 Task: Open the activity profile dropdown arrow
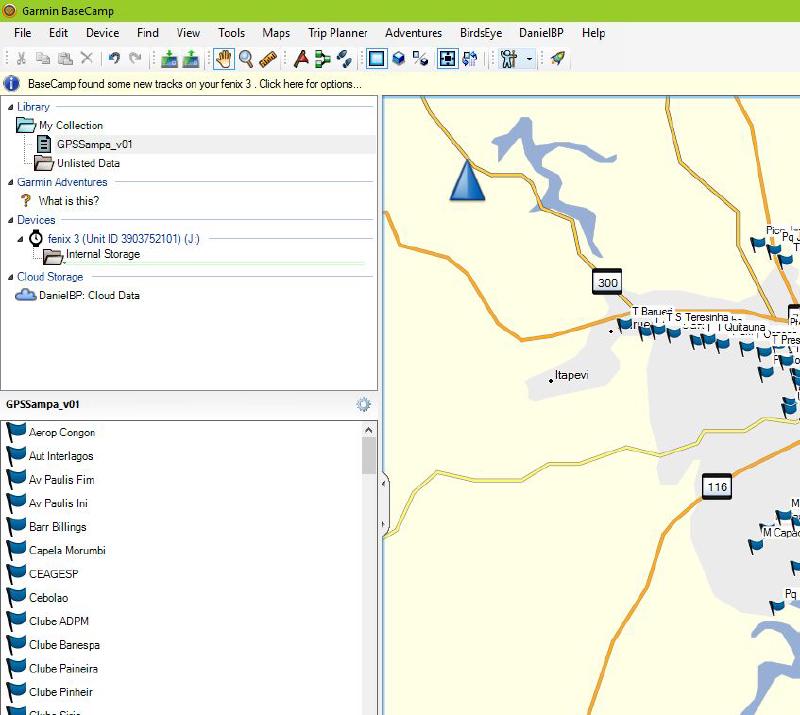529,59
